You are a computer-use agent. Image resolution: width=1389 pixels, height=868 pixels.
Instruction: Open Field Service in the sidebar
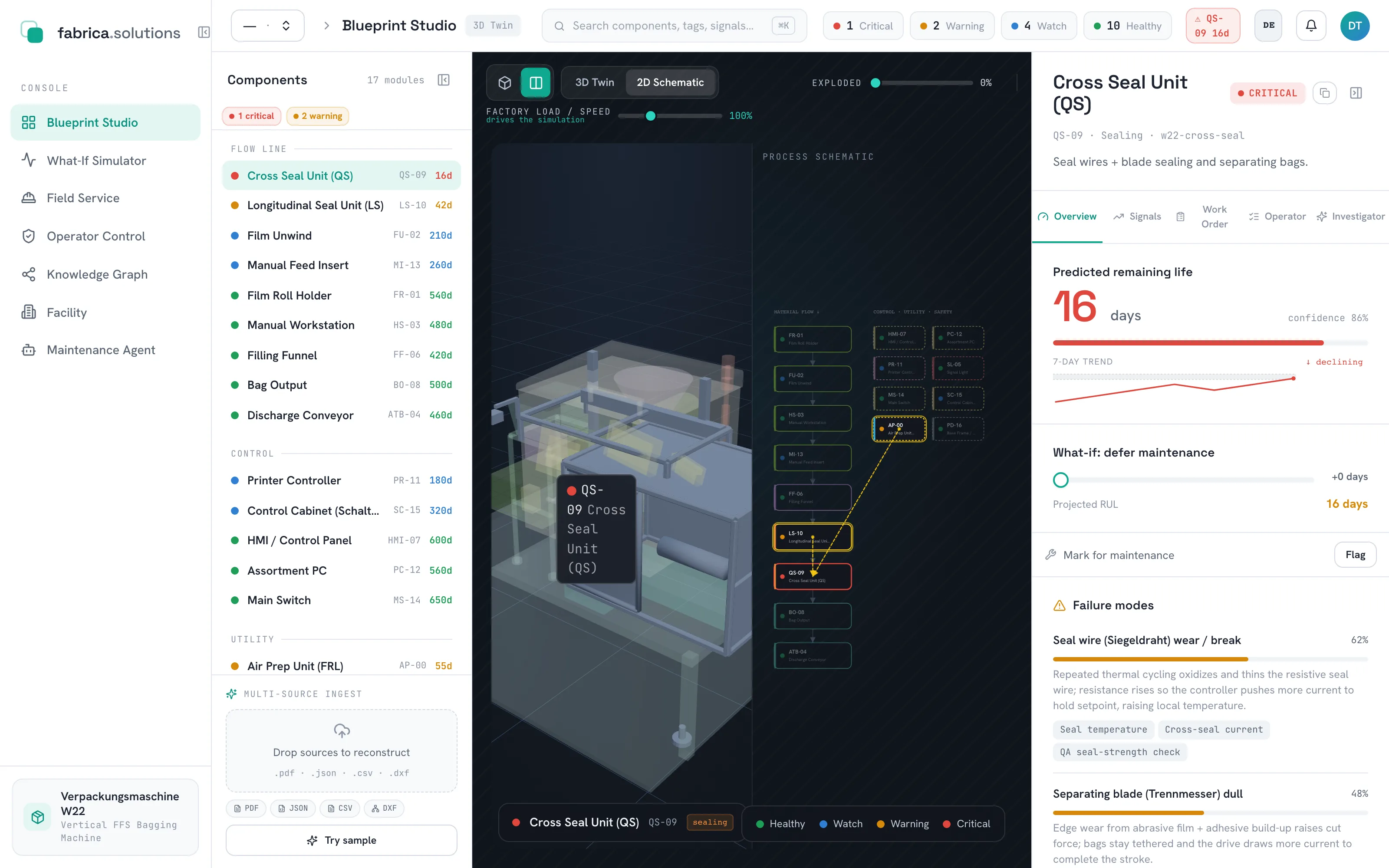(105, 198)
